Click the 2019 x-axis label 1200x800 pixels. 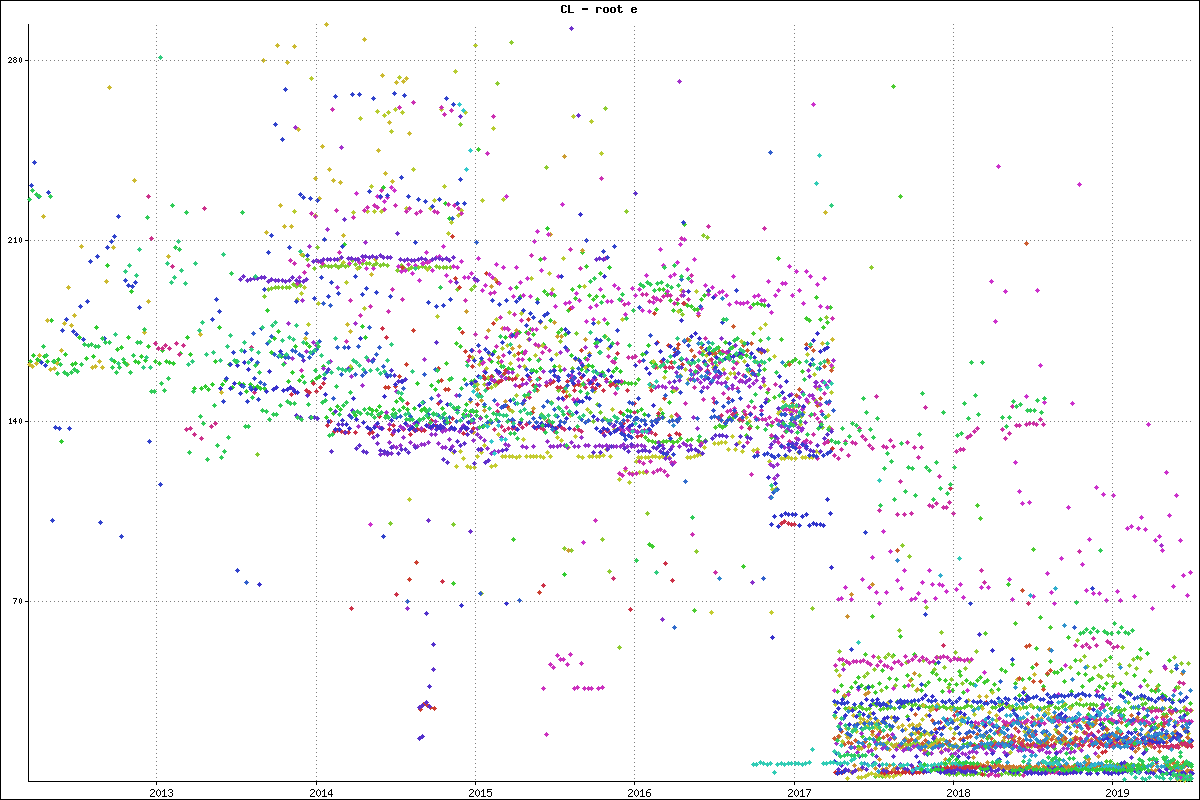[1119, 793]
